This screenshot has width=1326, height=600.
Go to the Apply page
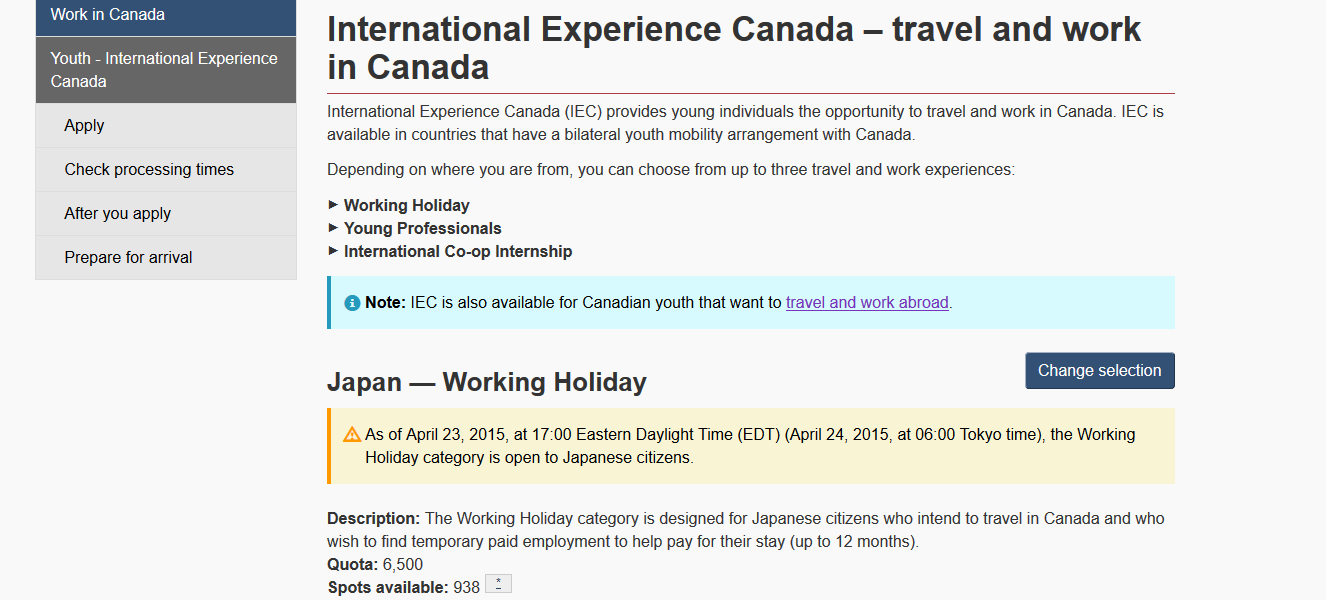[x=166, y=126]
